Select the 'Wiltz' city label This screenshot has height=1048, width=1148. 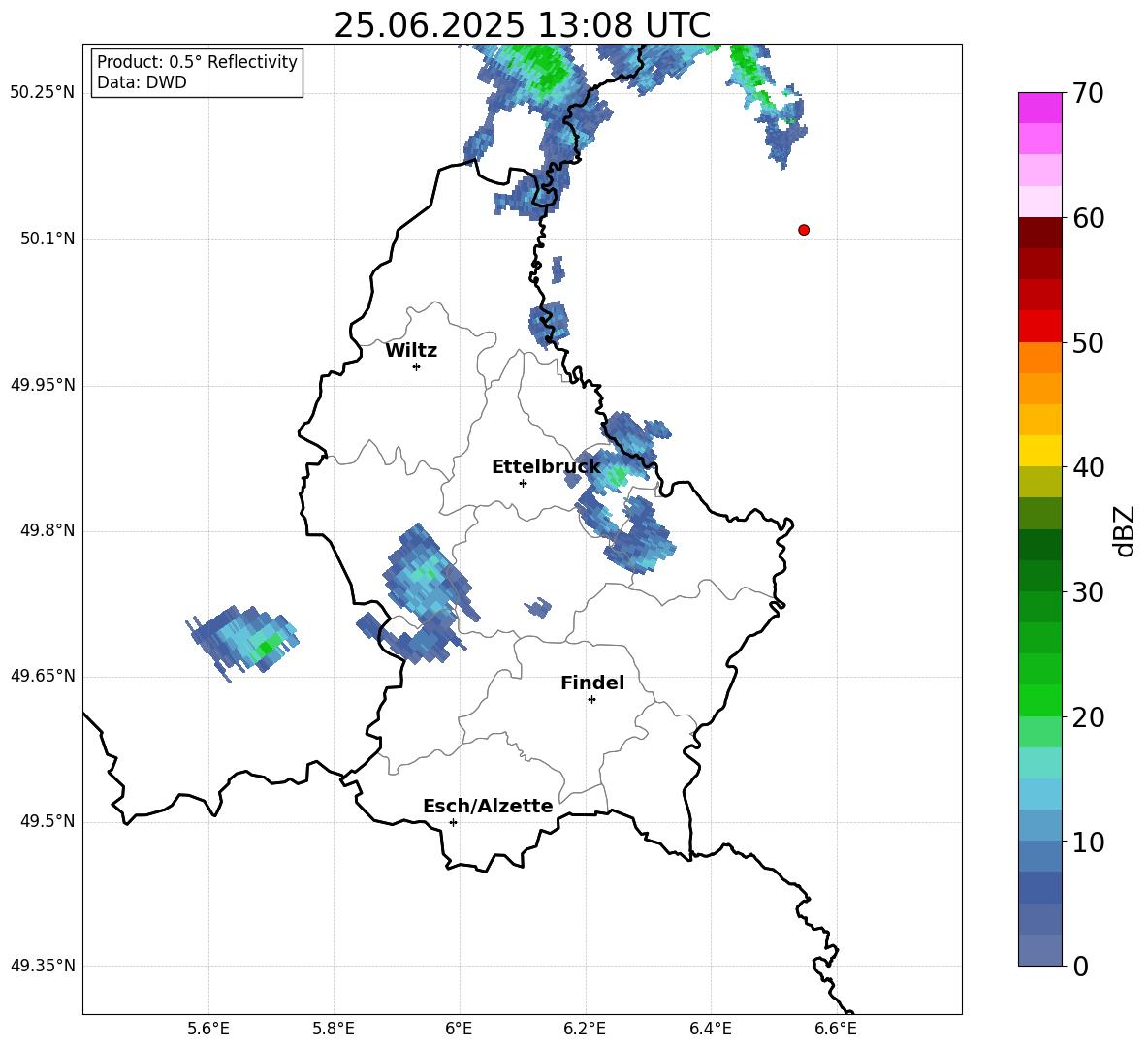click(411, 351)
